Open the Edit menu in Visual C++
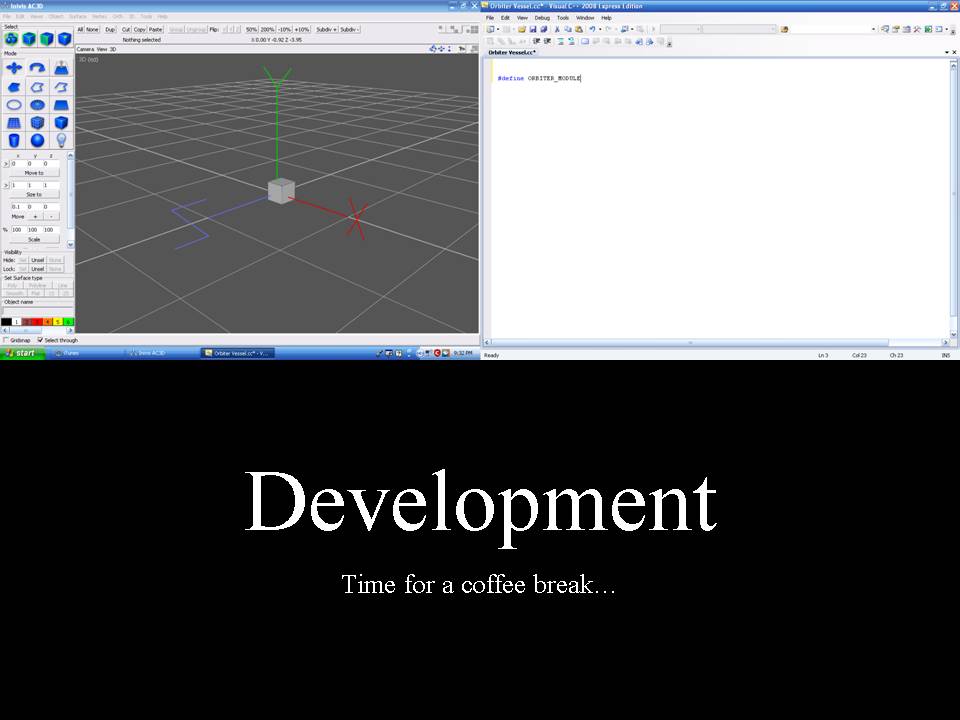 pyautogui.click(x=505, y=18)
